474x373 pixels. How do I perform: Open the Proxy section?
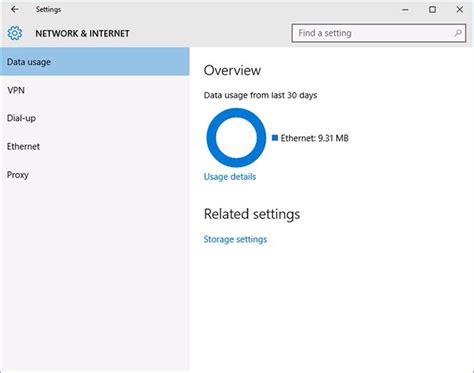coord(95,175)
